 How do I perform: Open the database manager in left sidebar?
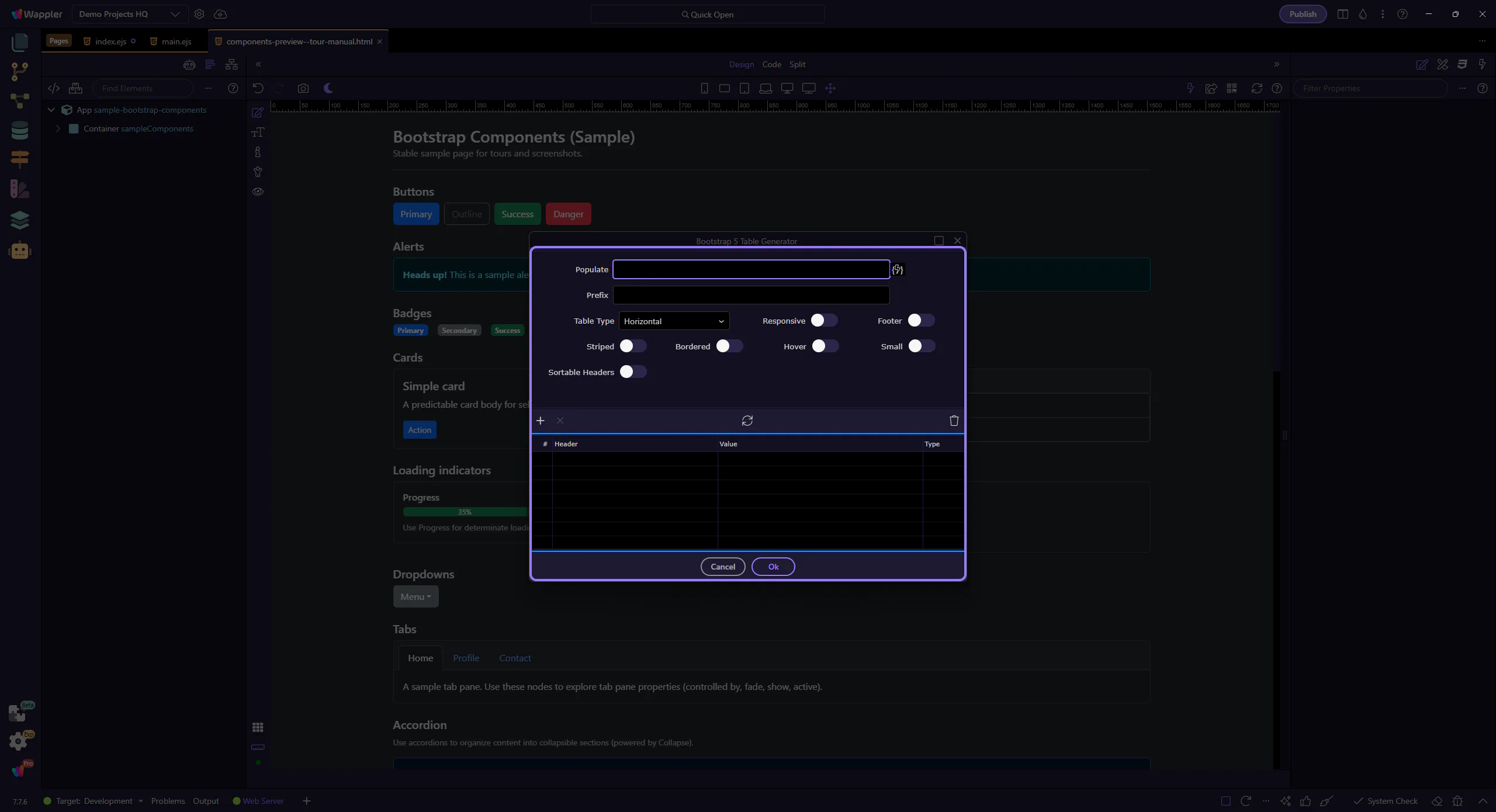click(20, 130)
